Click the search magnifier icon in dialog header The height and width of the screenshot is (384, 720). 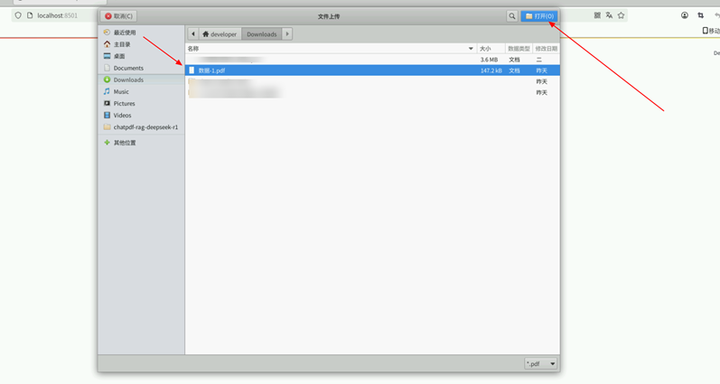(512, 16)
